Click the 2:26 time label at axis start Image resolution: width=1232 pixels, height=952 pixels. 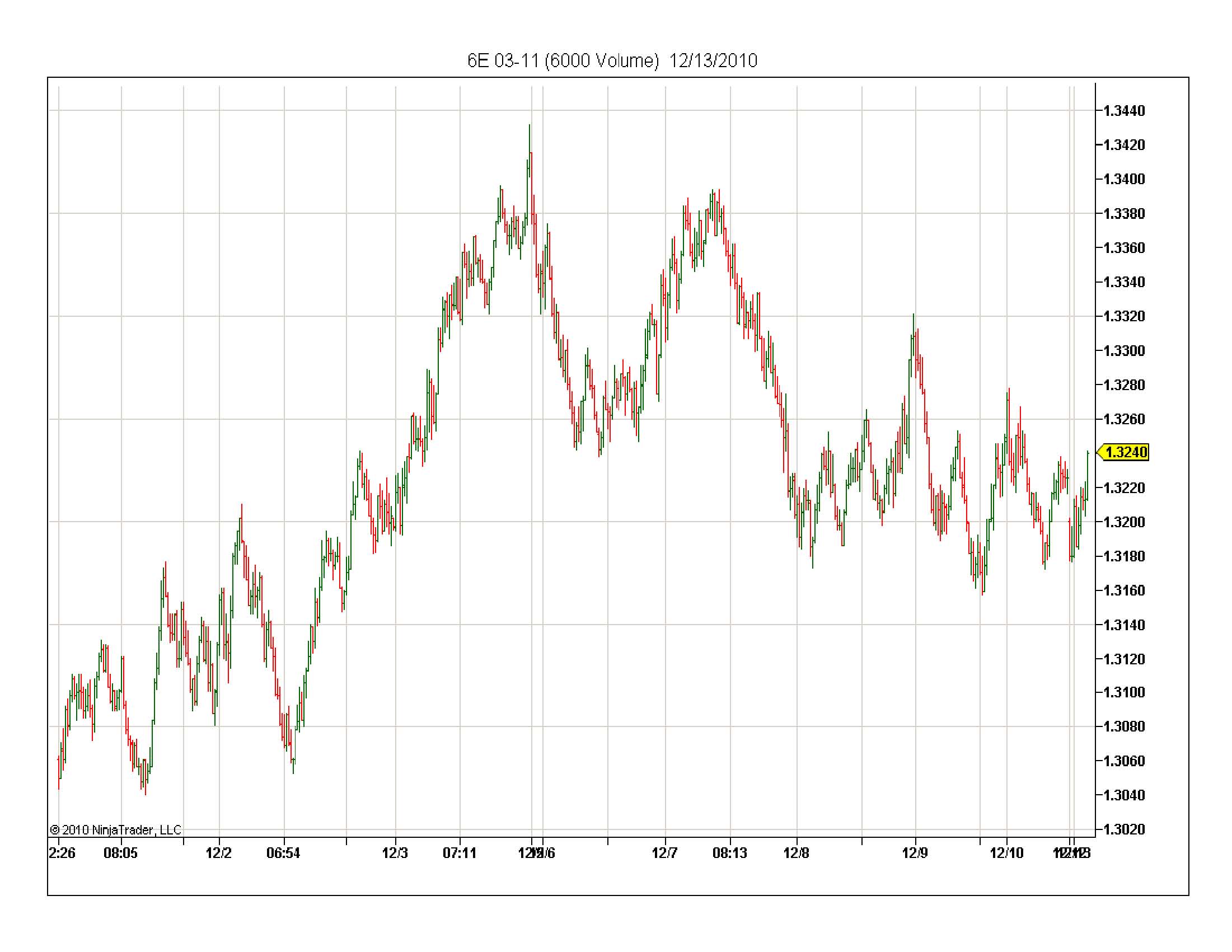tap(62, 853)
